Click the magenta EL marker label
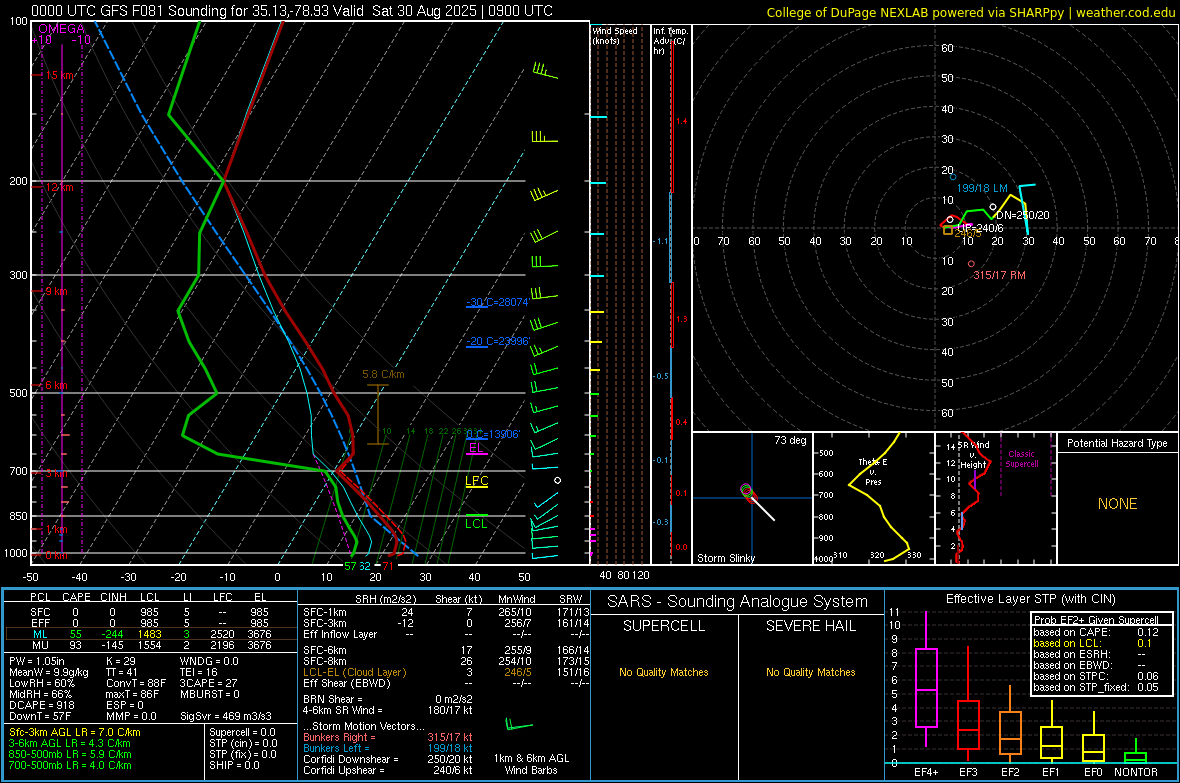Image resolution: width=1180 pixels, height=783 pixels. 476,447
